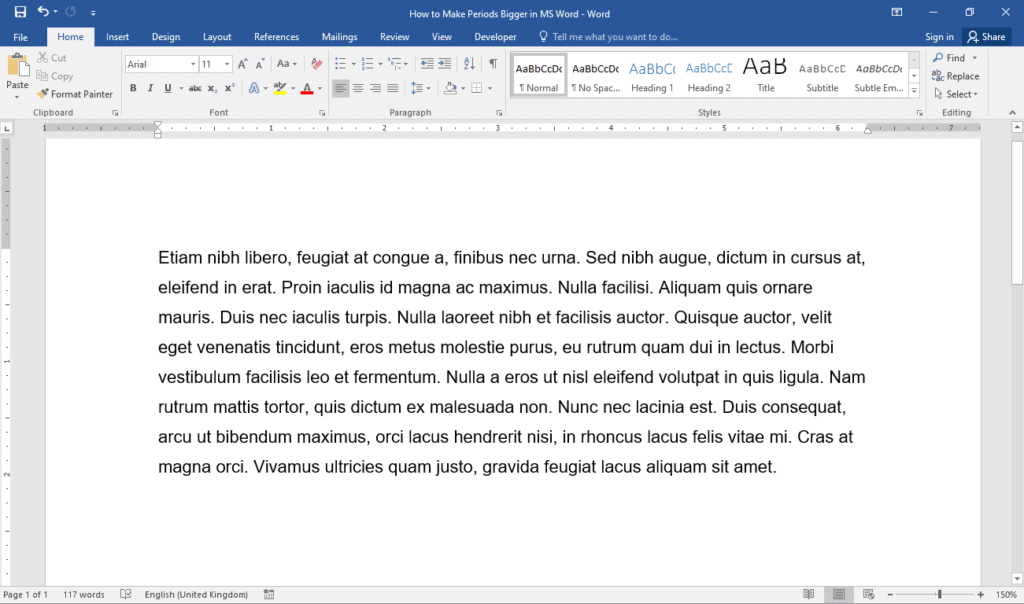Apply yellow text highlight color

(278, 88)
